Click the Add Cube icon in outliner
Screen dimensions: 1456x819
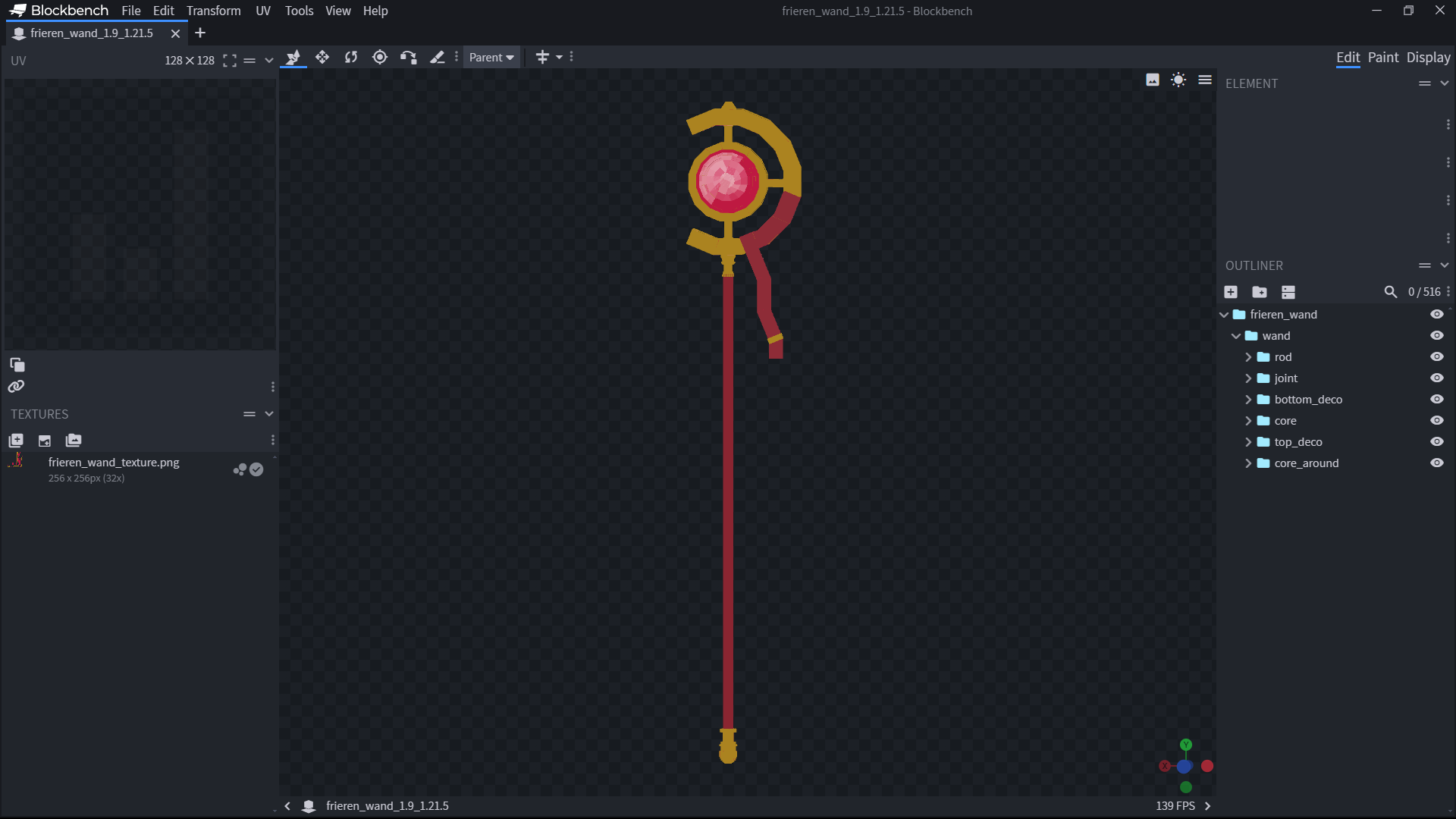point(1231,292)
